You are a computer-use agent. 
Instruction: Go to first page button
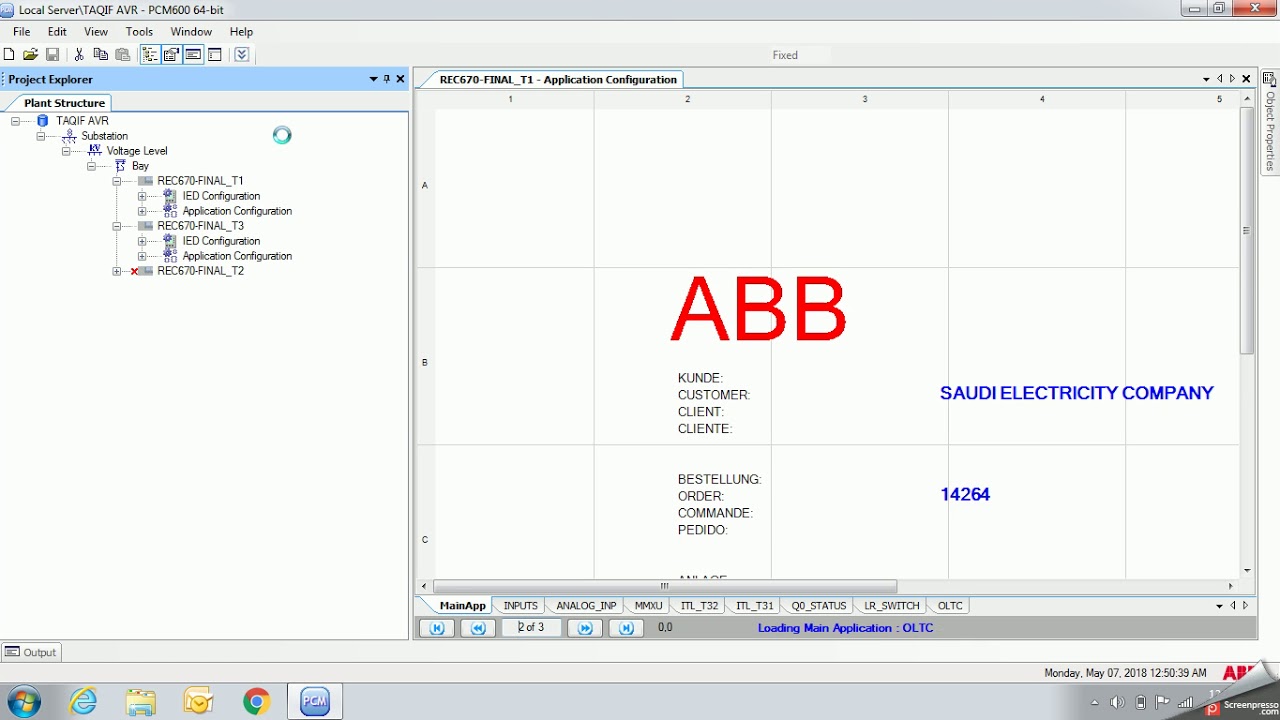(x=437, y=628)
